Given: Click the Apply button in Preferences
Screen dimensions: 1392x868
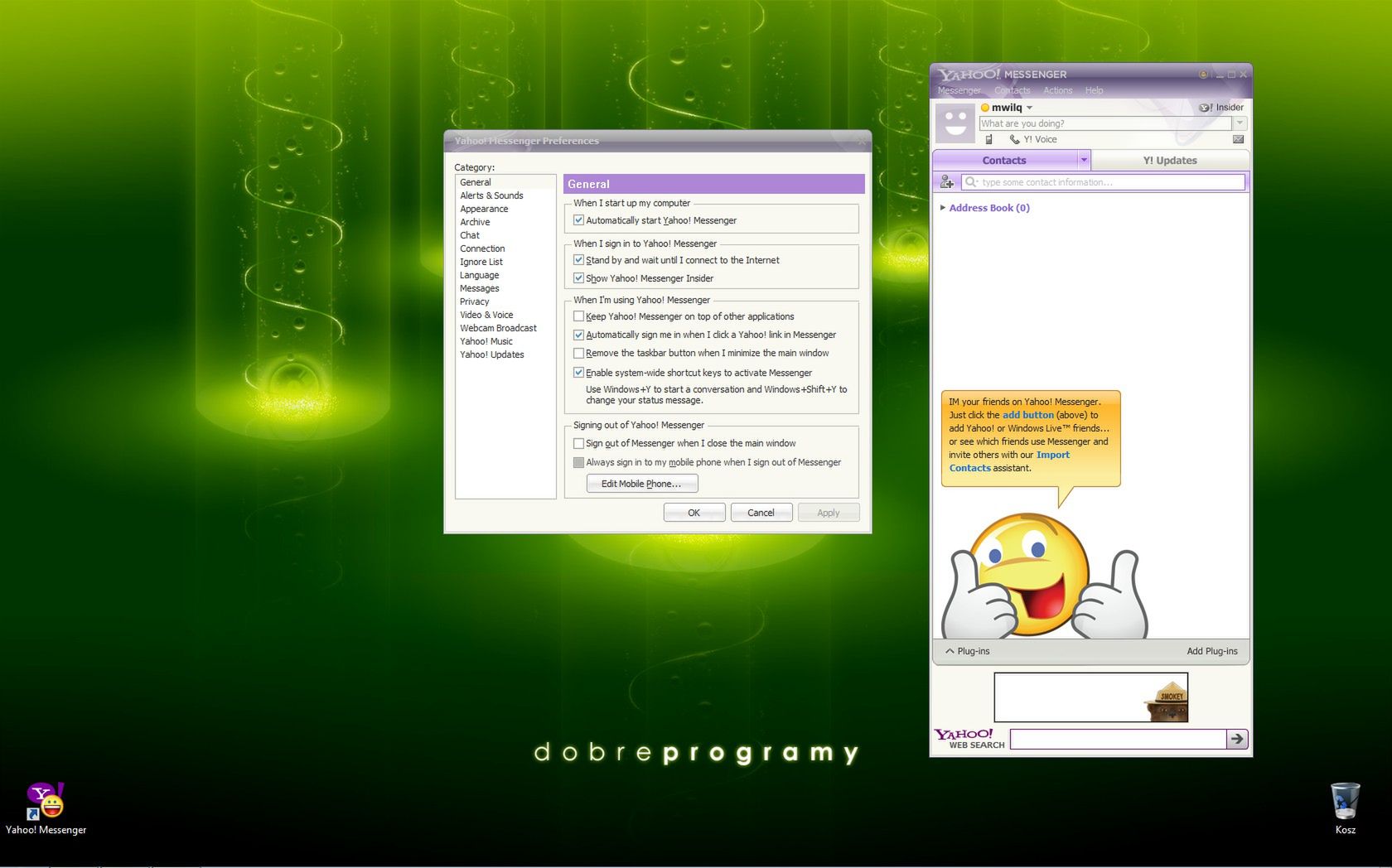Looking at the screenshot, I should pyautogui.click(x=829, y=513).
